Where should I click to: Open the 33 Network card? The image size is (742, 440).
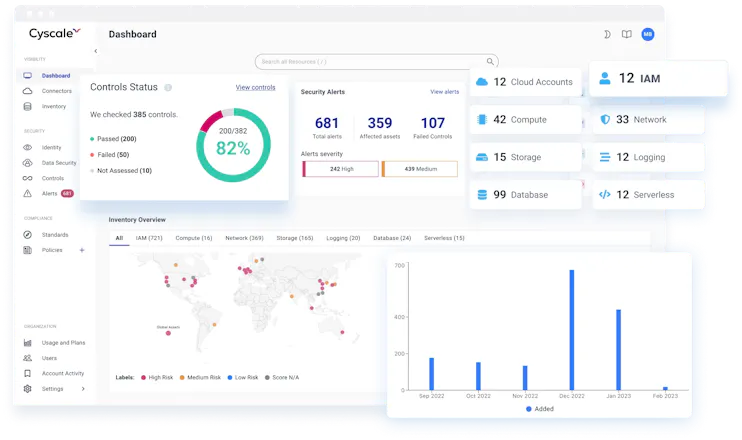(x=648, y=120)
